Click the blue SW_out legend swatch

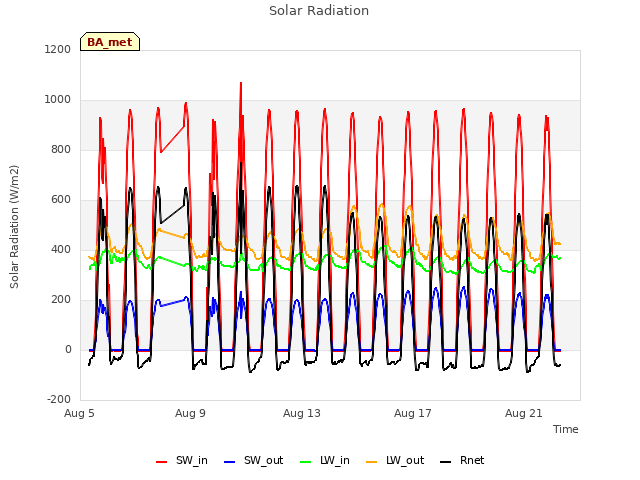tap(230, 462)
